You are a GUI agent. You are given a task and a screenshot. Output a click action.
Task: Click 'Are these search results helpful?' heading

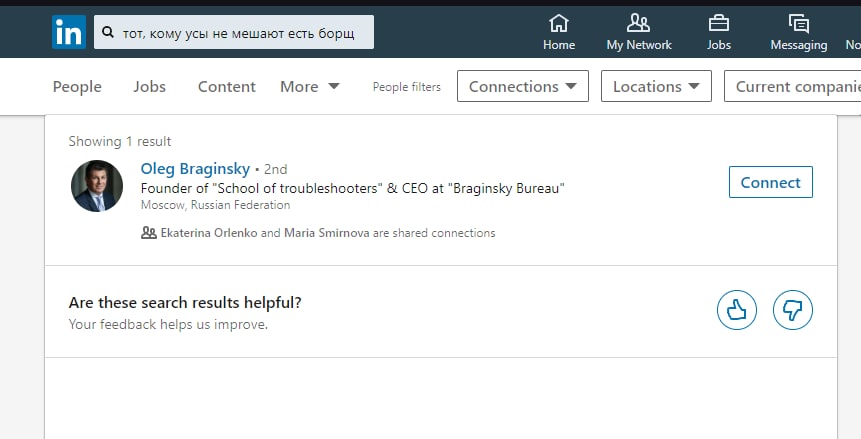click(x=185, y=303)
